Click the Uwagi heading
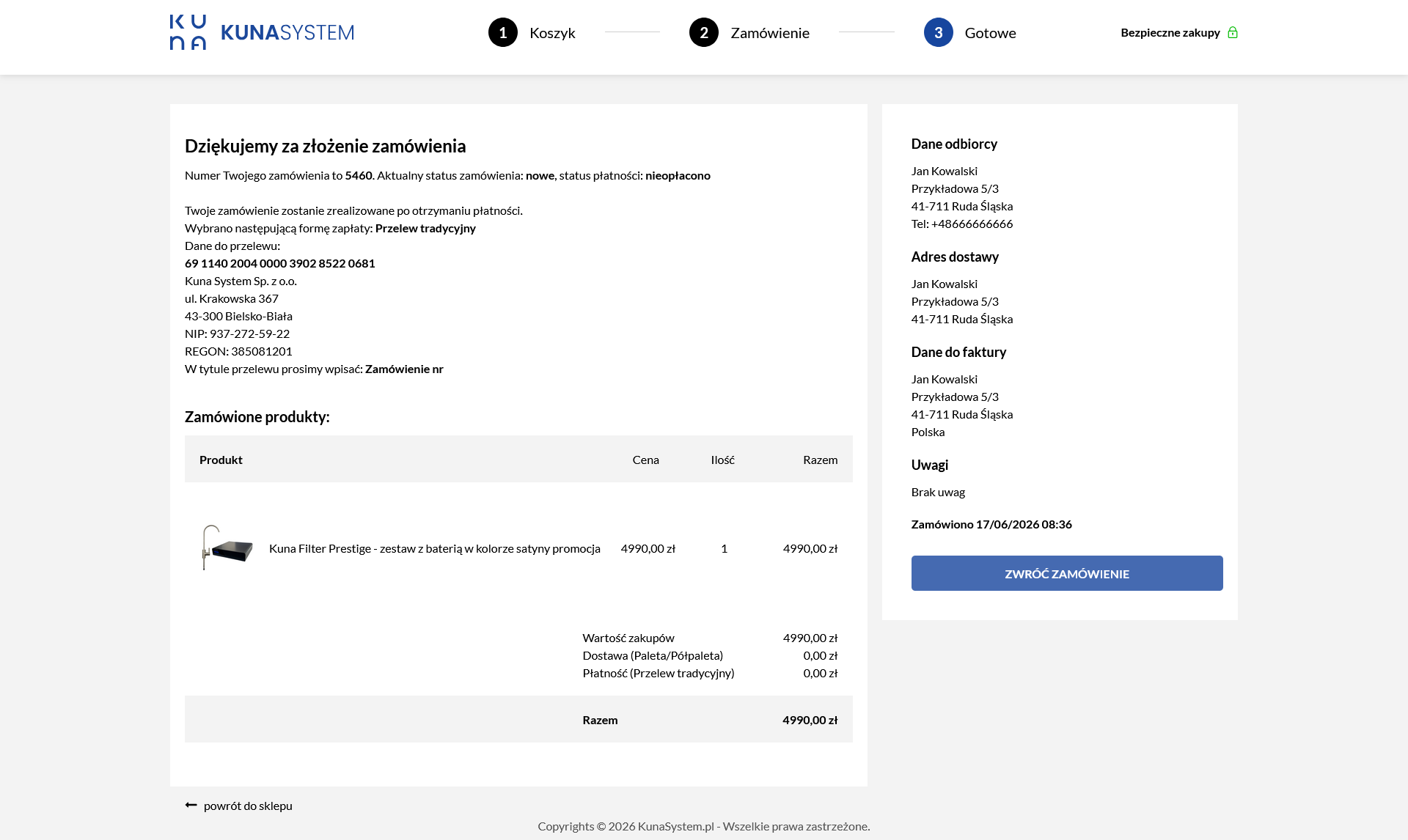The height and width of the screenshot is (840, 1408). (930, 465)
